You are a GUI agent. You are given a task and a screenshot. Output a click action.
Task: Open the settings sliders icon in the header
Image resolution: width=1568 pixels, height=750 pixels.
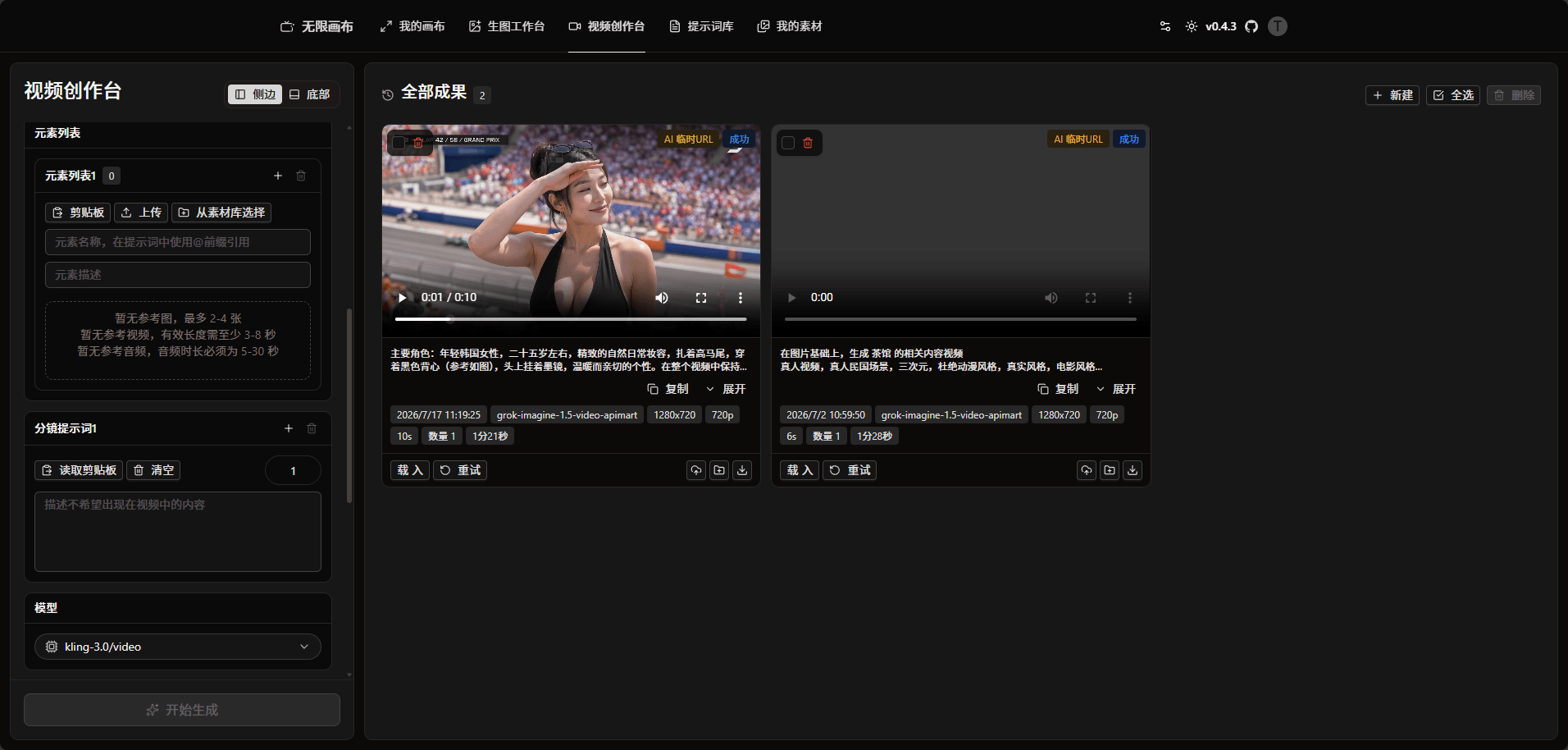click(1165, 26)
